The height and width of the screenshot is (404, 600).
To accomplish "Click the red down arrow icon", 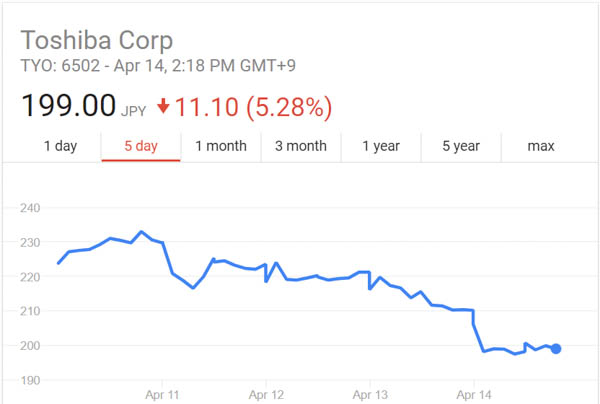I will point(164,106).
